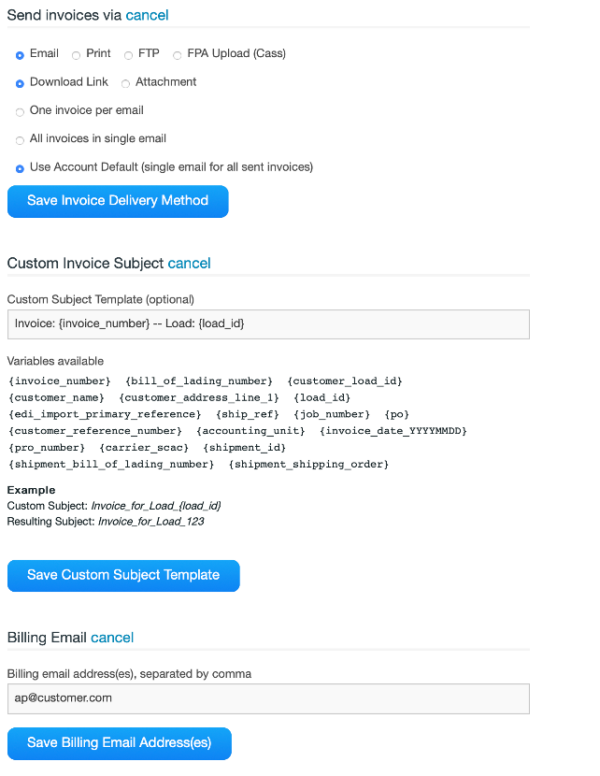The height and width of the screenshot is (776, 600).
Task: Click the {customer_name} variable text
Action: [x=55, y=398]
